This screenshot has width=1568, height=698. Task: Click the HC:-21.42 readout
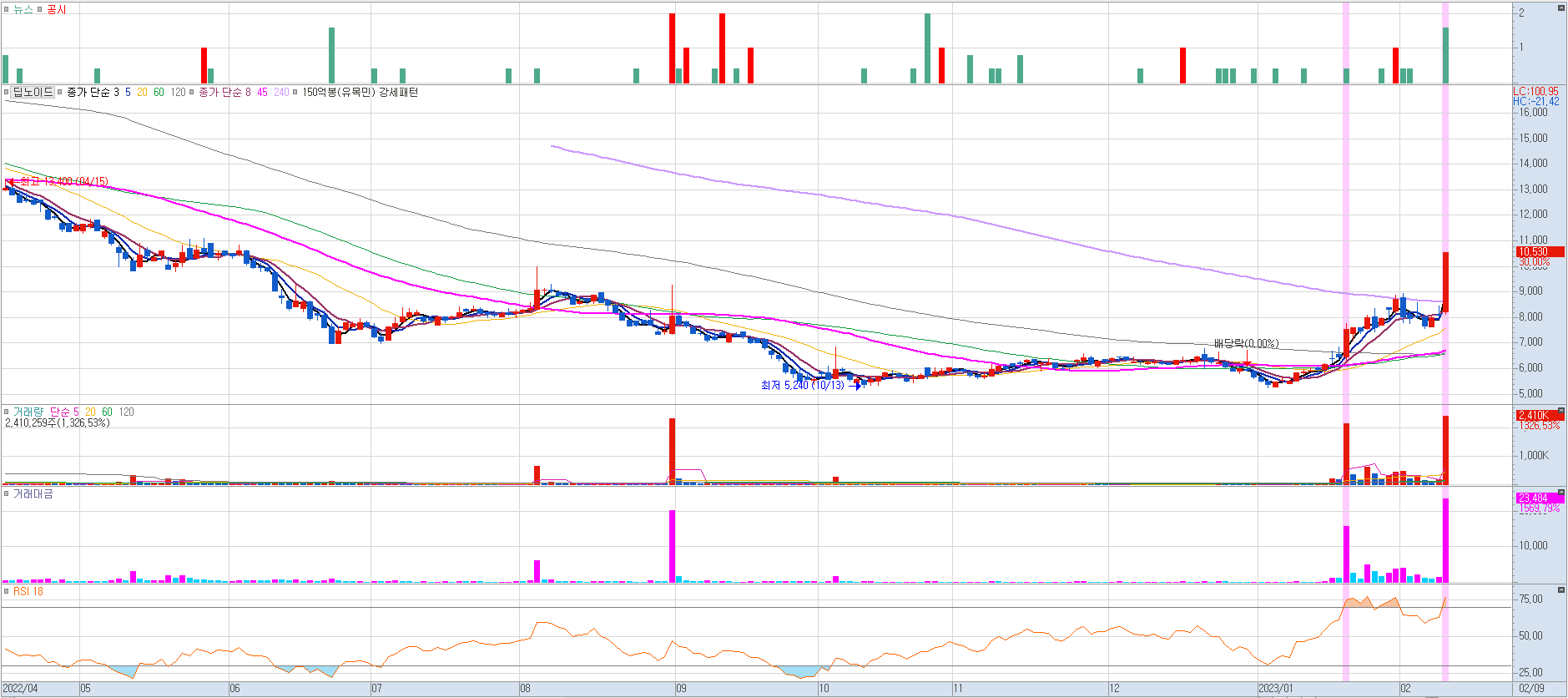1535,101
